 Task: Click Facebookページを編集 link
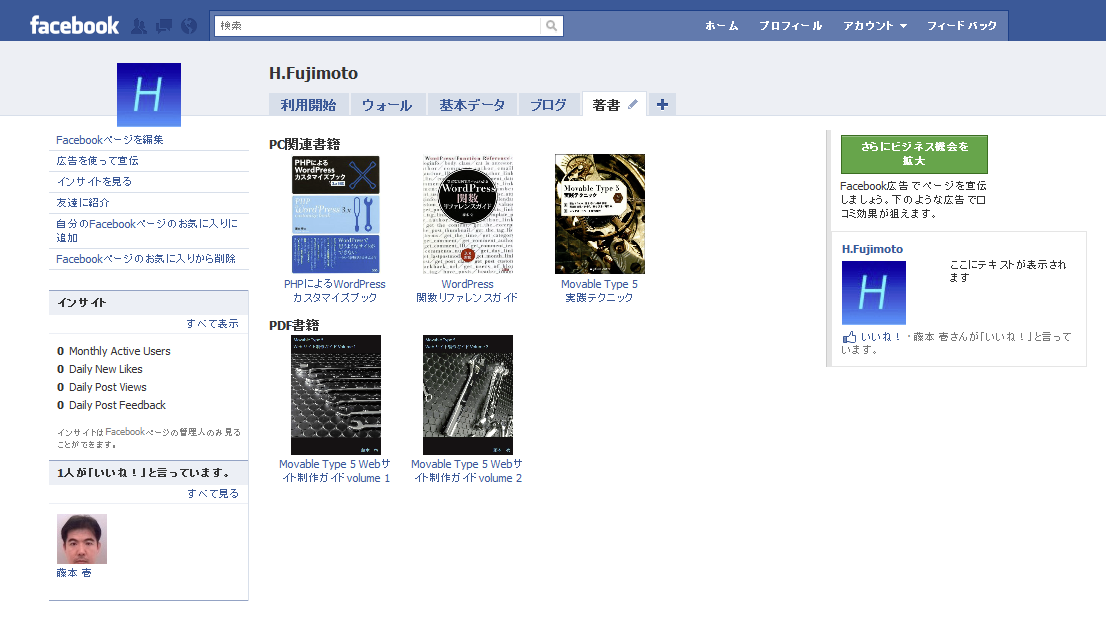pos(110,140)
